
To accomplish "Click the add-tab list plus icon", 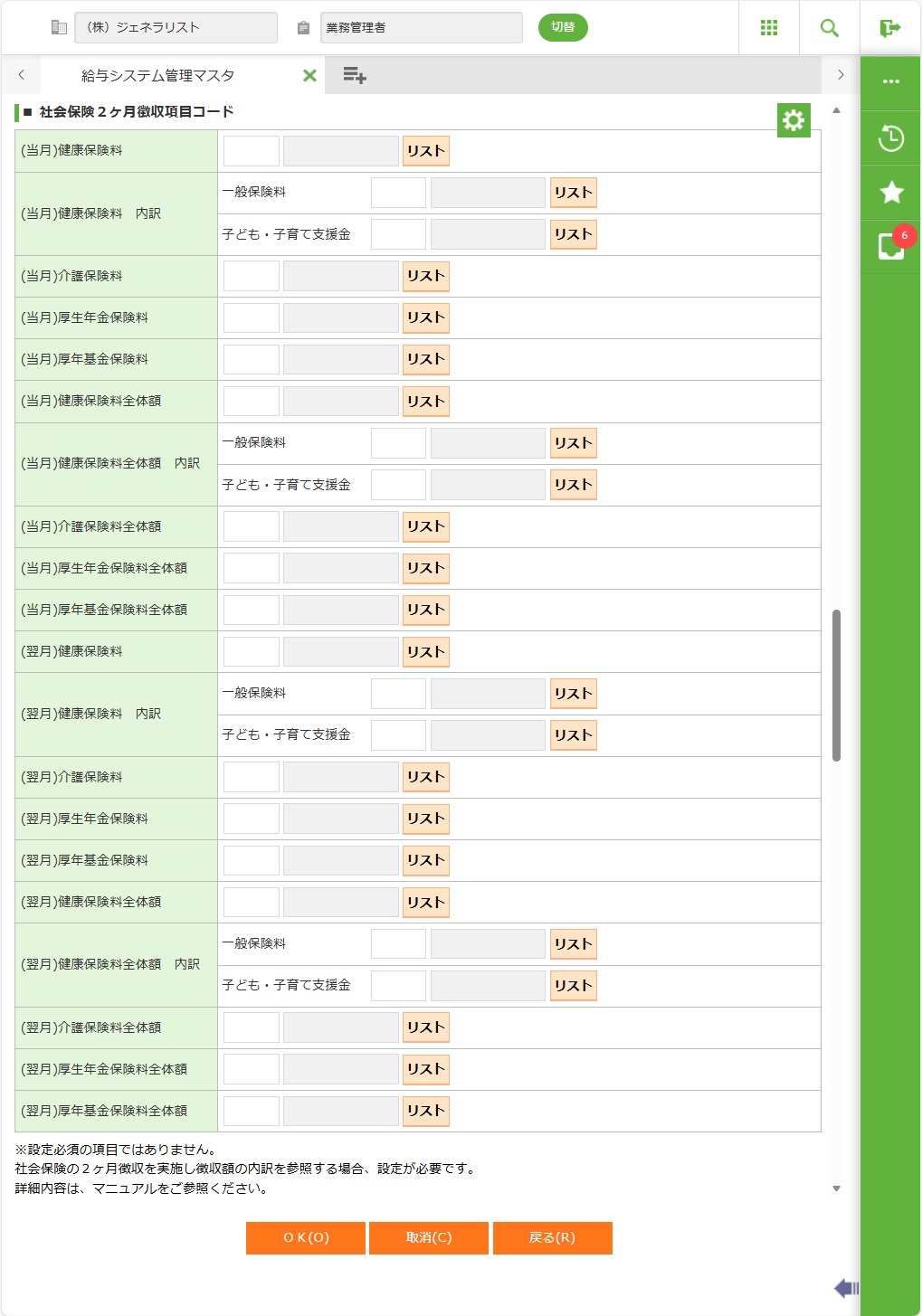I will (355, 75).
